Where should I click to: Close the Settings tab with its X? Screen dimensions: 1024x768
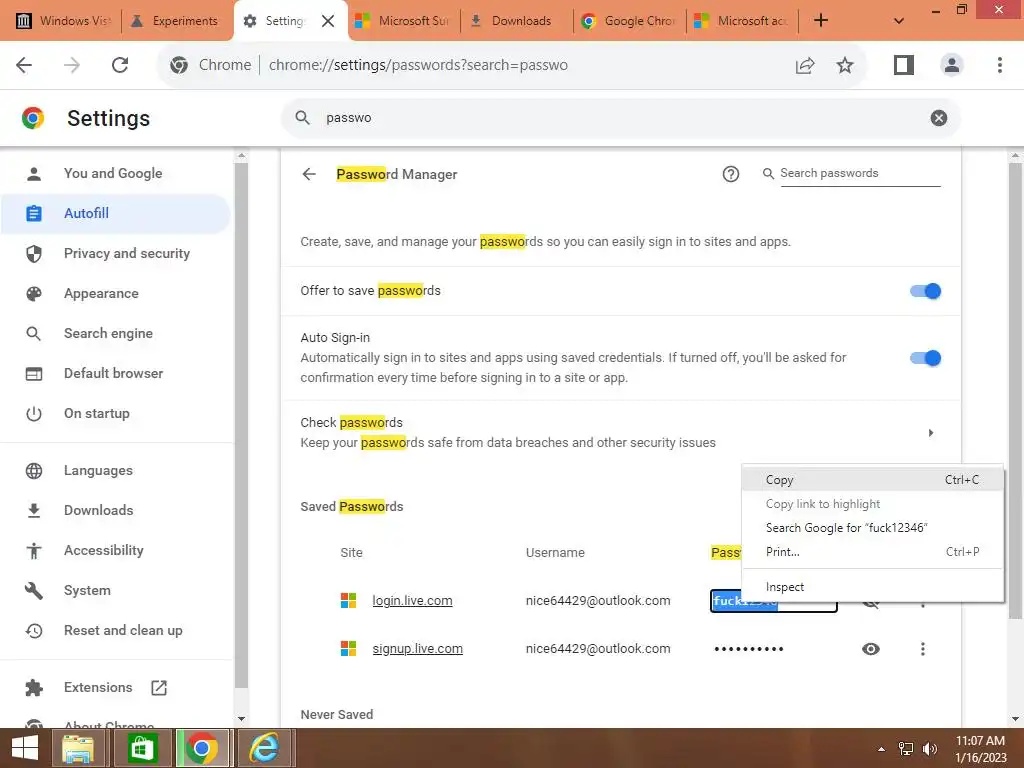point(328,21)
